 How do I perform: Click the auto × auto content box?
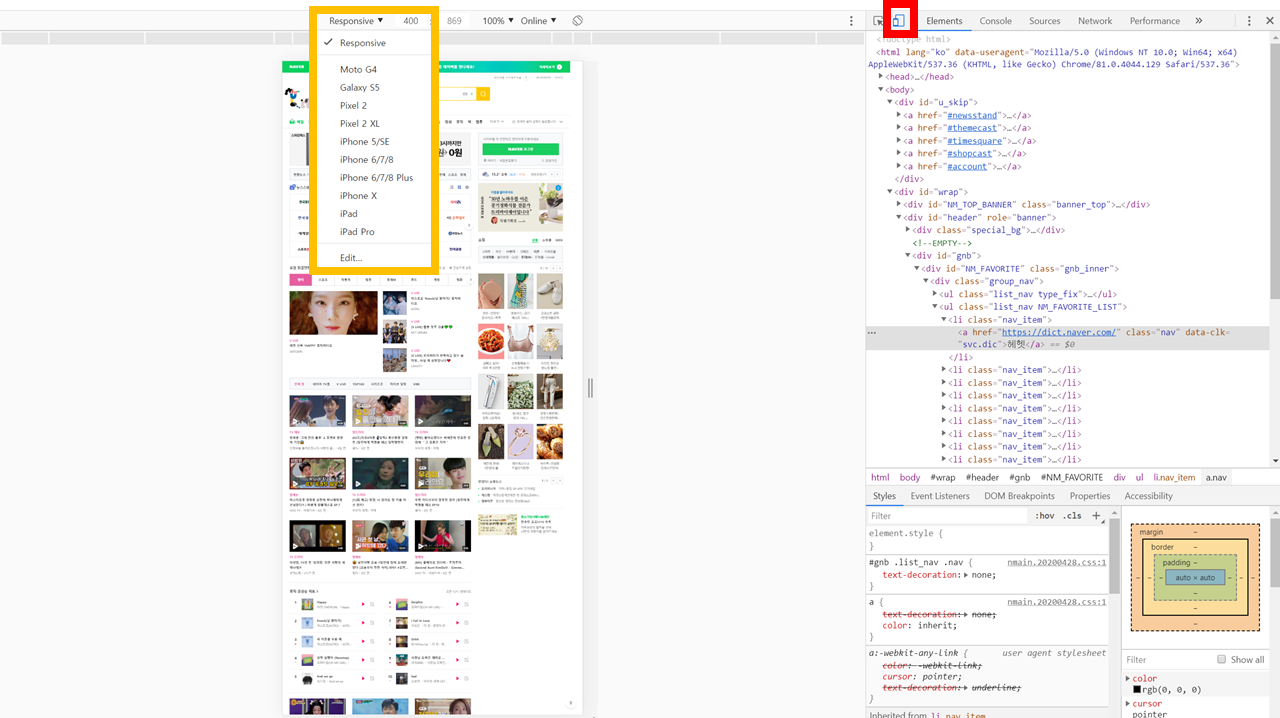pos(1195,578)
